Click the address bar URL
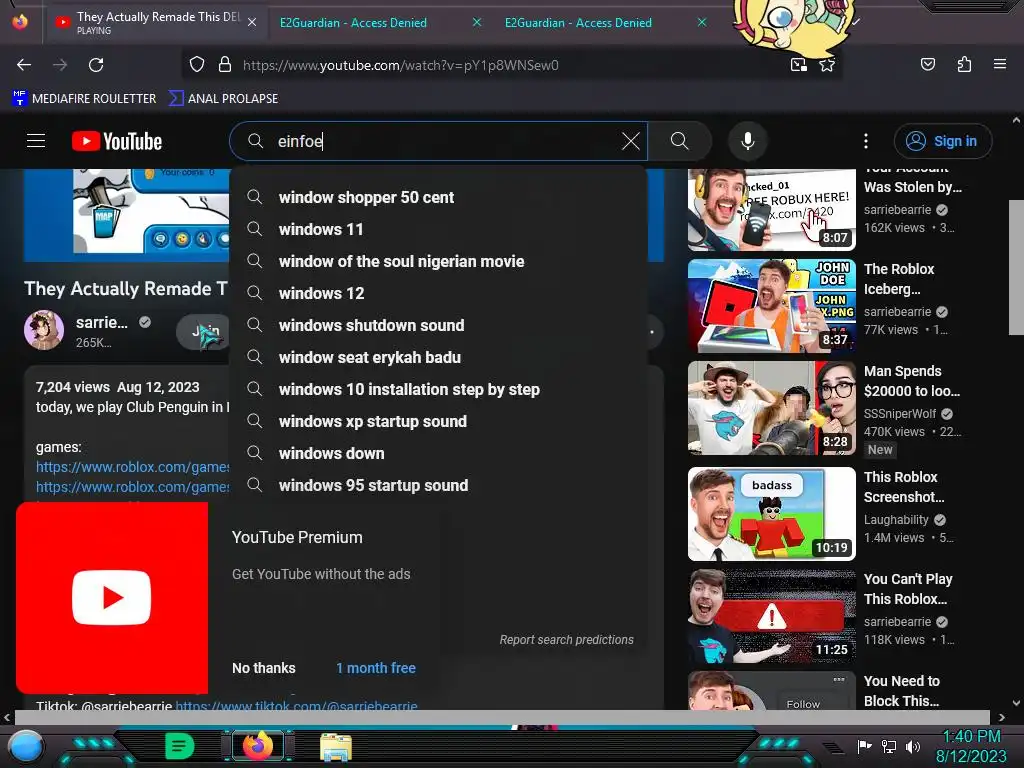1024x768 pixels. (400, 65)
